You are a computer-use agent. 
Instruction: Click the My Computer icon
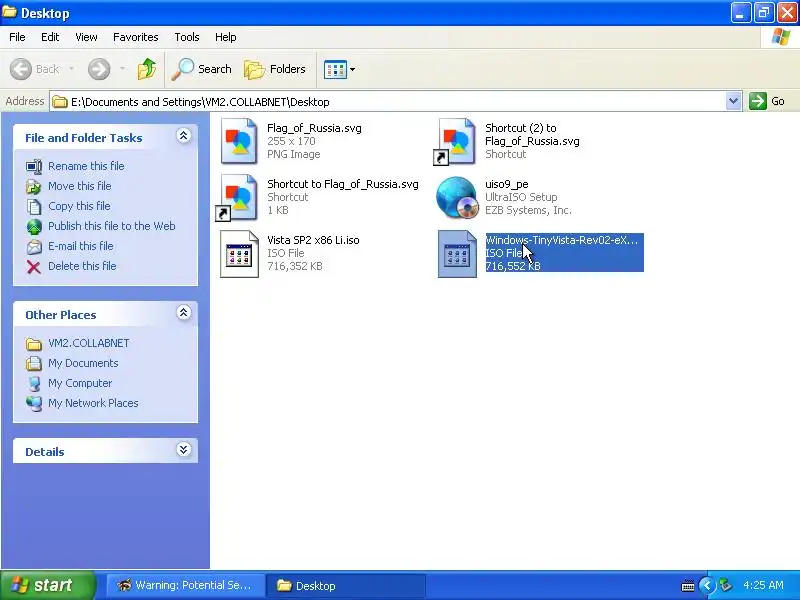click(34, 383)
